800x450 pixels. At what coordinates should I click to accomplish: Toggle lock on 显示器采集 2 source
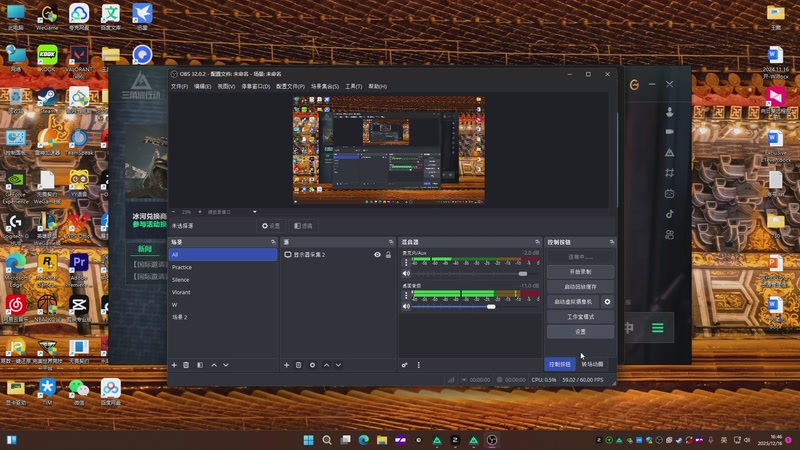(x=388, y=255)
